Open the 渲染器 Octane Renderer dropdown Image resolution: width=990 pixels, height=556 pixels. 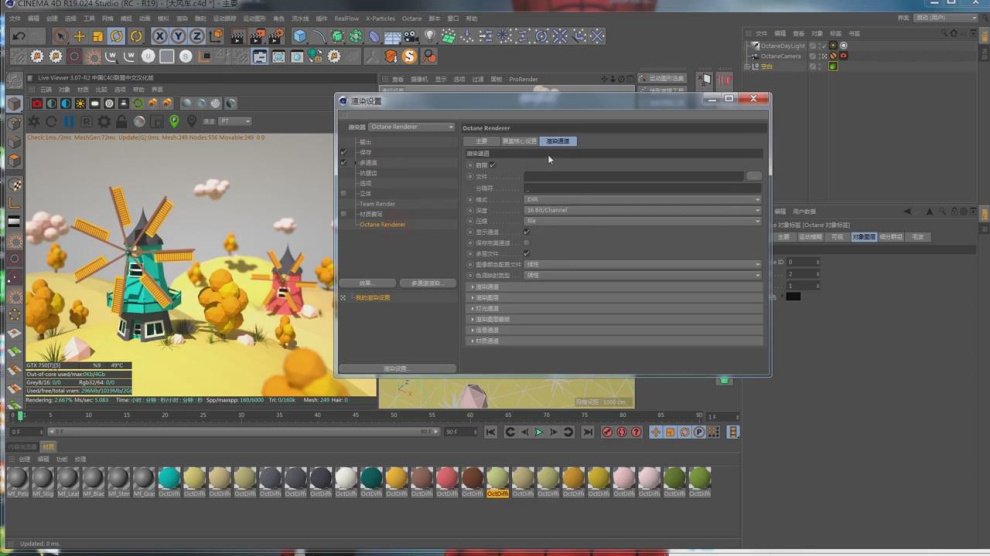click(x=411, y=127)
